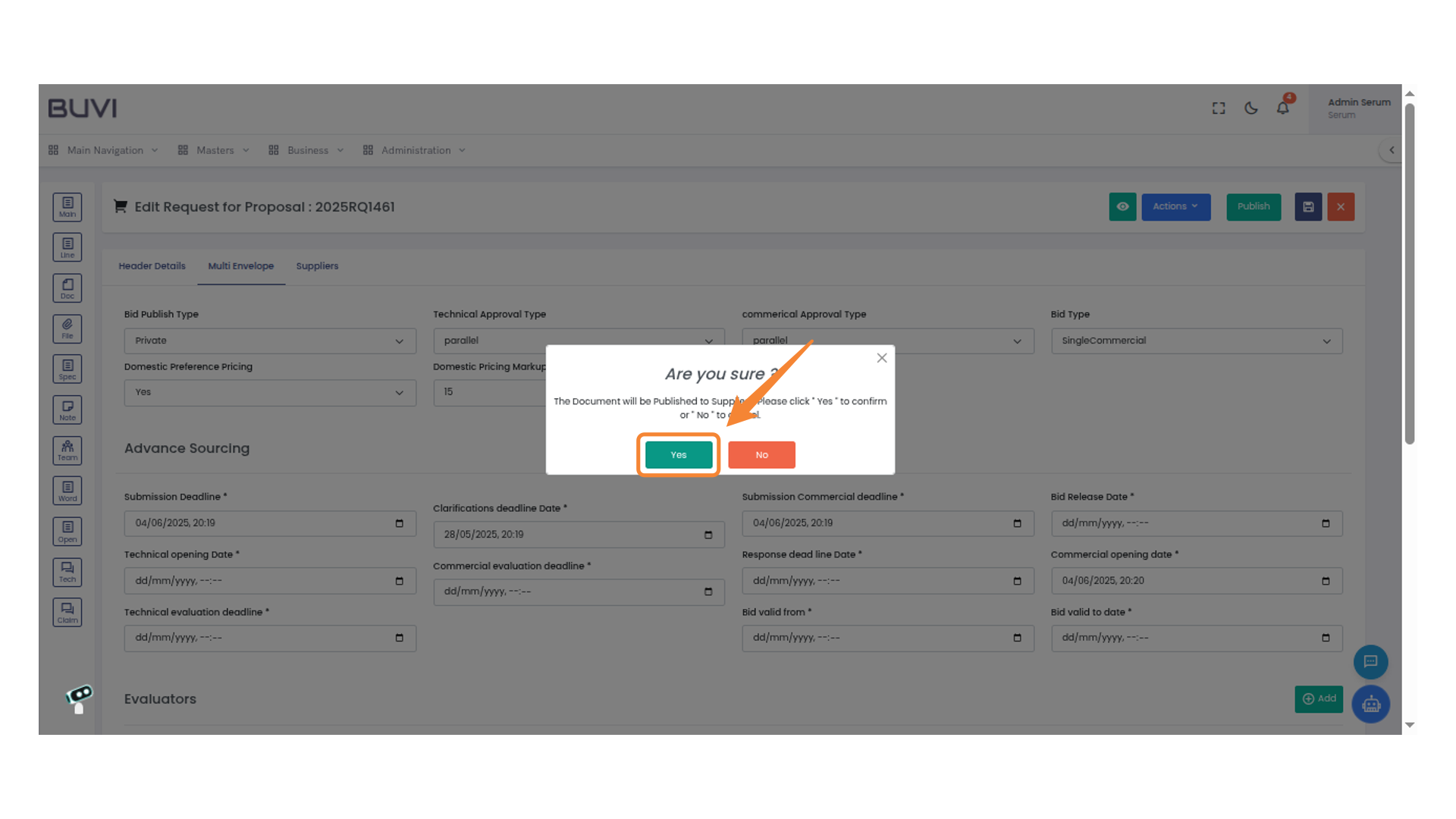Preview the document with the eye icon
Image resolution: width=1456 pixels, height=819 pixels.
coord(1122,206)
